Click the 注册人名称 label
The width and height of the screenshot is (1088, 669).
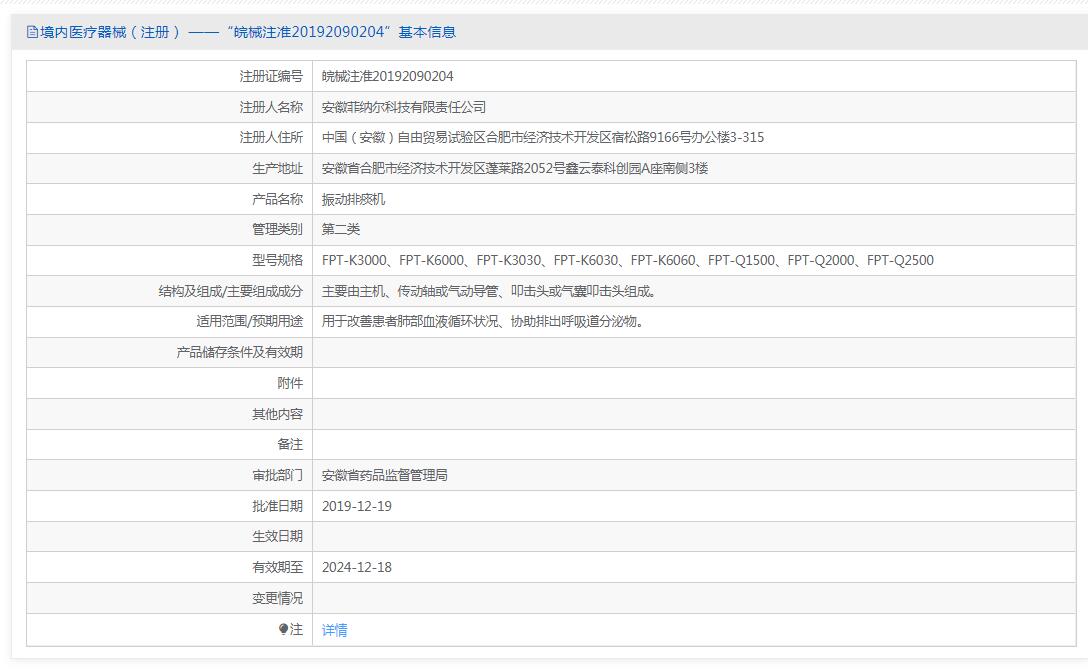[271, 107]
